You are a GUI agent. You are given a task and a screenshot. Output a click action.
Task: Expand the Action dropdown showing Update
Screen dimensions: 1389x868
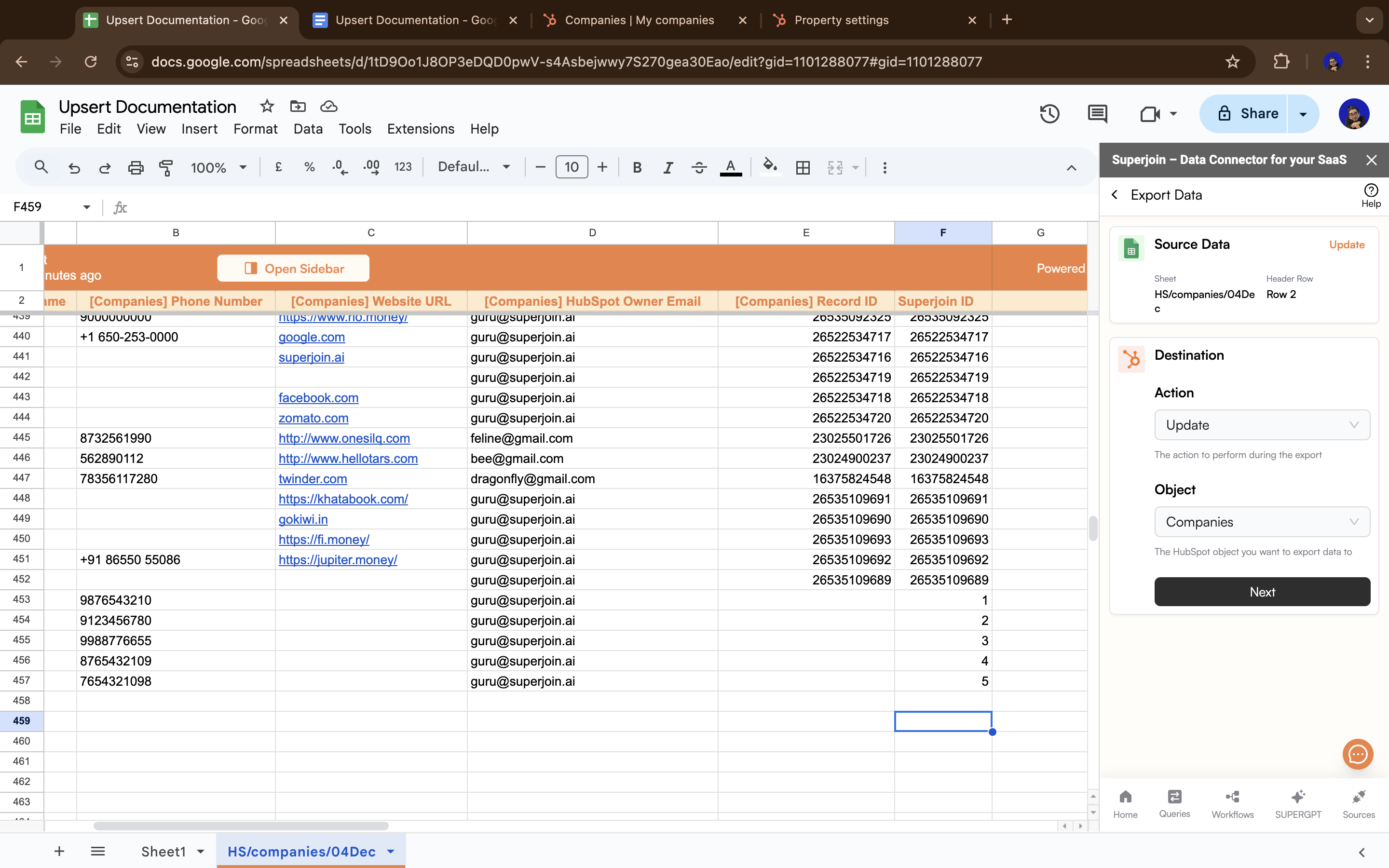(1262, 425)
